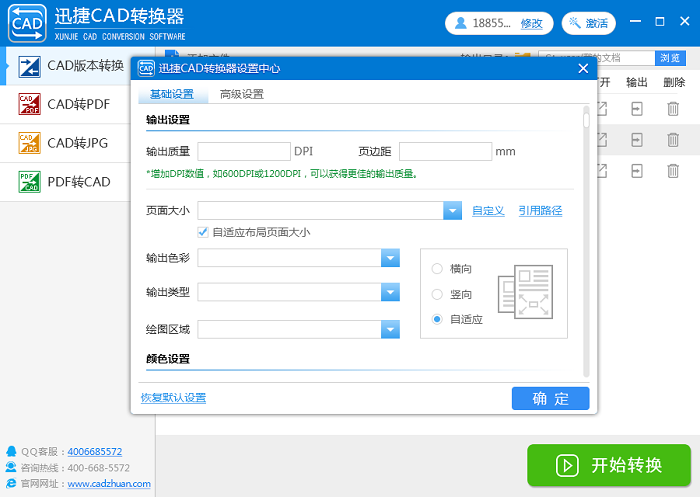Click the open icon in the second file row
This screenshot has height=497, width=700.
602,140
